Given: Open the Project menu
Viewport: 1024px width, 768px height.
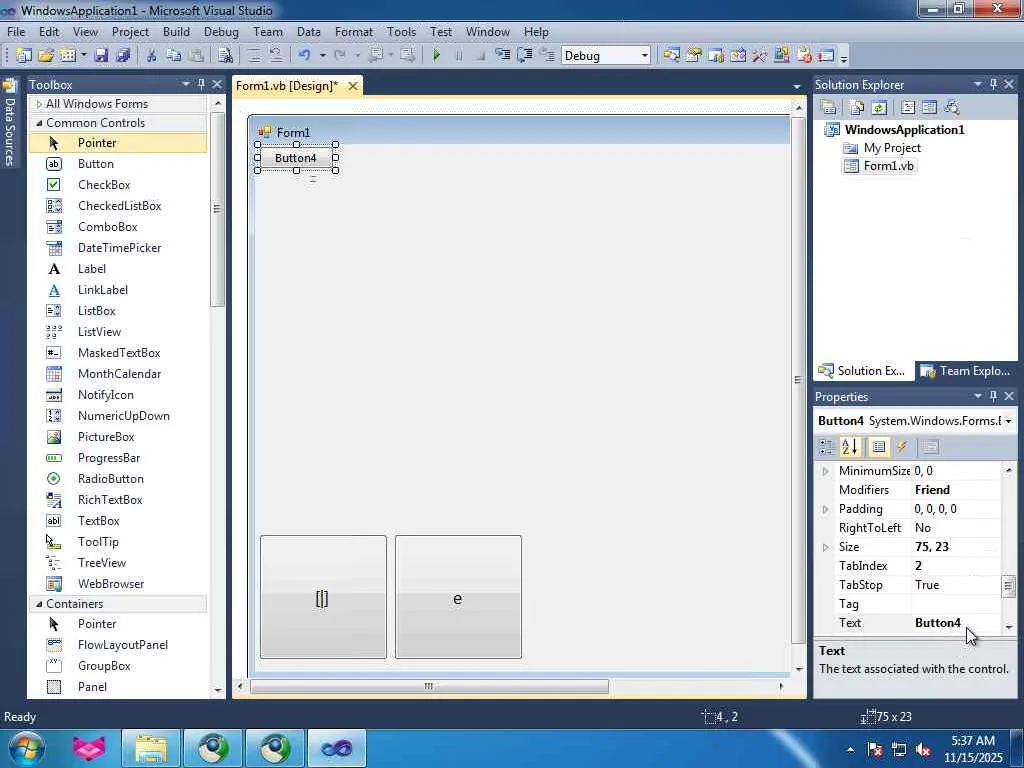Looking at the screenshot, I should (130, 31).
